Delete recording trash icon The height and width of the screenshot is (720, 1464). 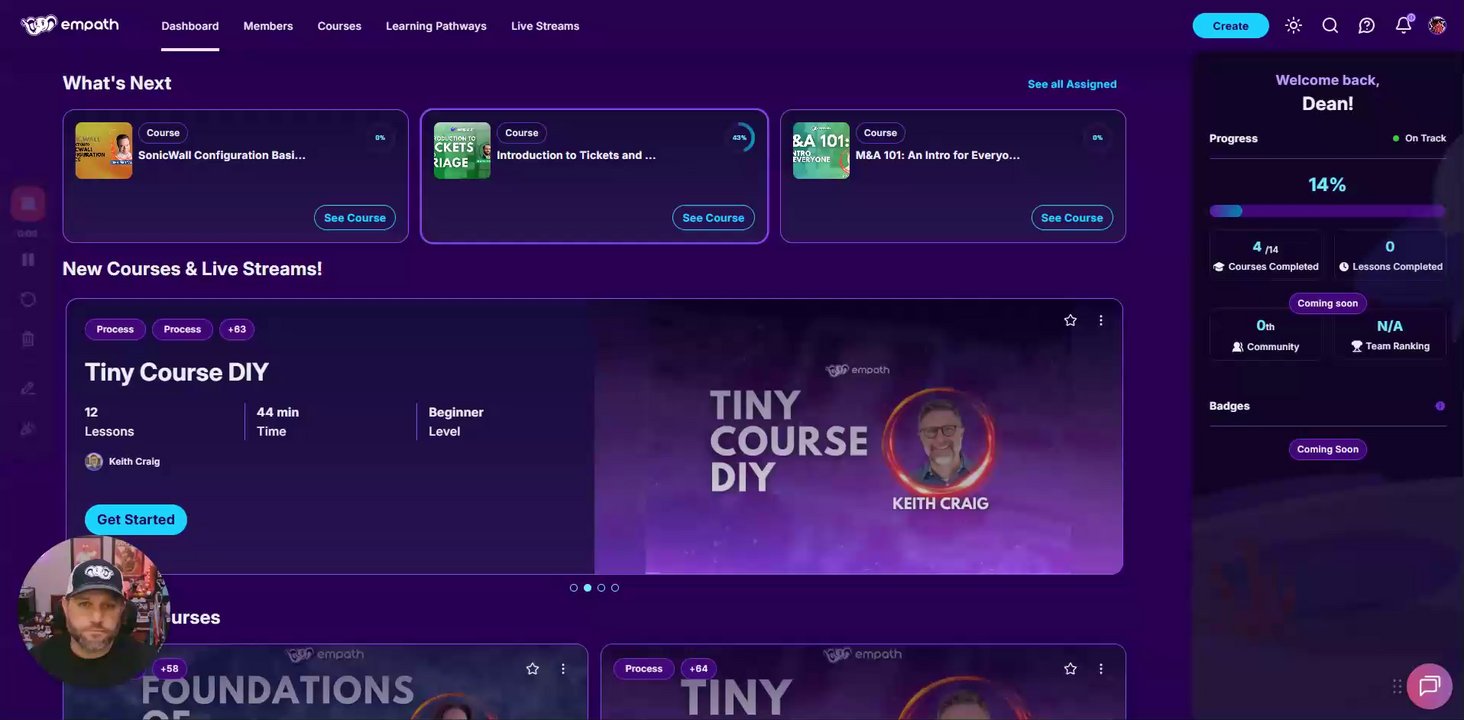point(28,339)
